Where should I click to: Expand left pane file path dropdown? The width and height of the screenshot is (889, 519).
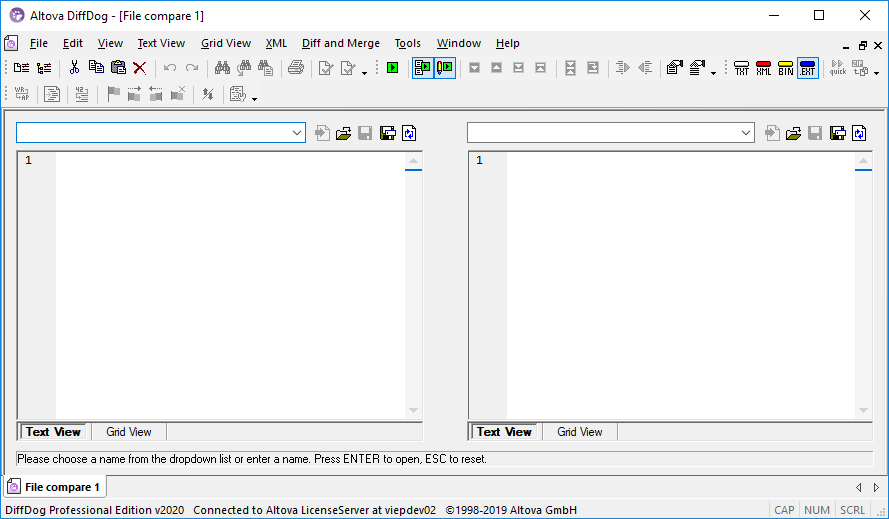click(x=297, y=133)
